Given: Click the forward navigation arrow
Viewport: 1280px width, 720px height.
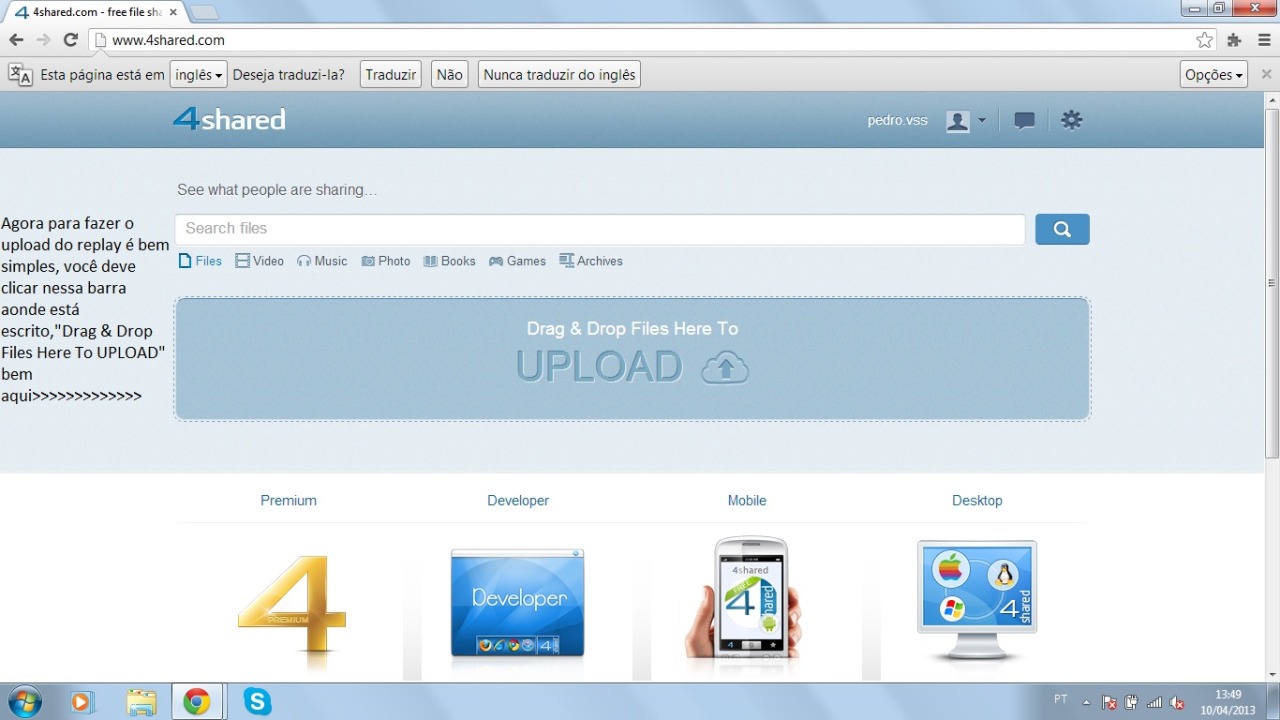Looking at the screenshot, I should (43, 40).
